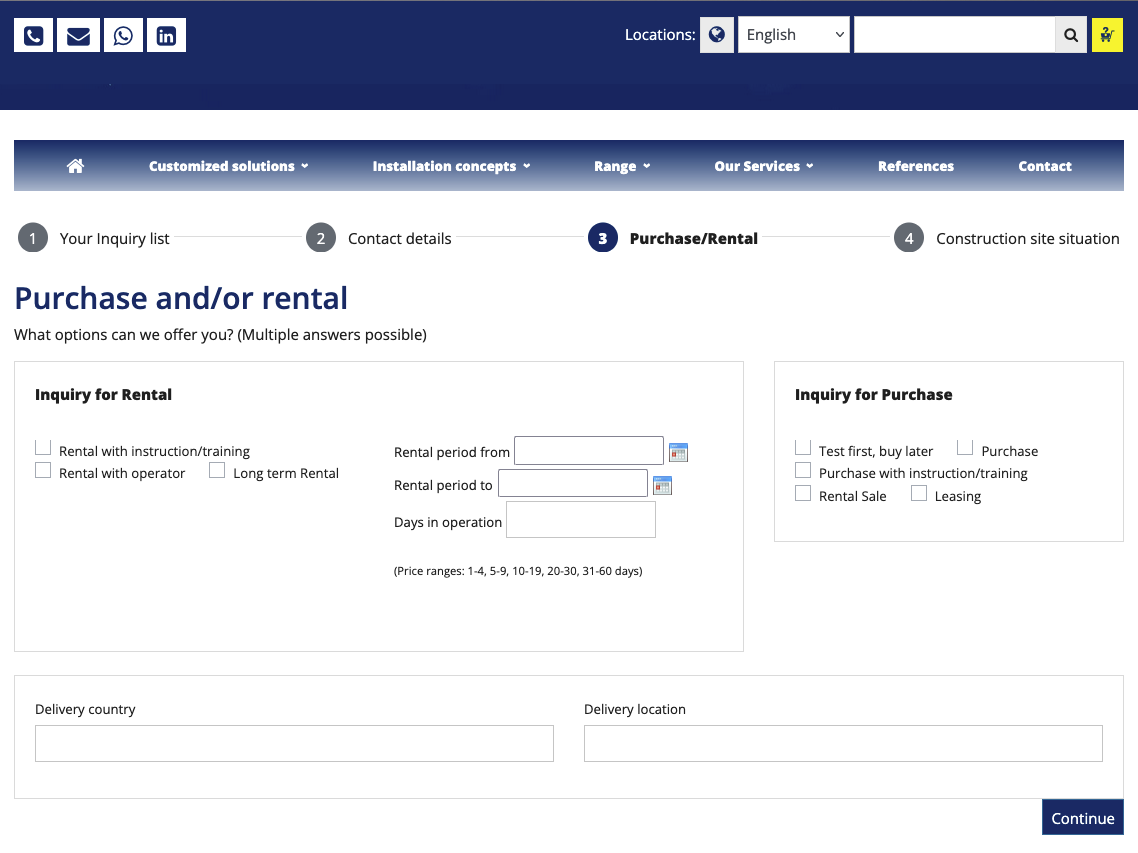Expand the Customized solutions menu
Viewport: 1138px width, 853px height.
(x=228, y=166)
